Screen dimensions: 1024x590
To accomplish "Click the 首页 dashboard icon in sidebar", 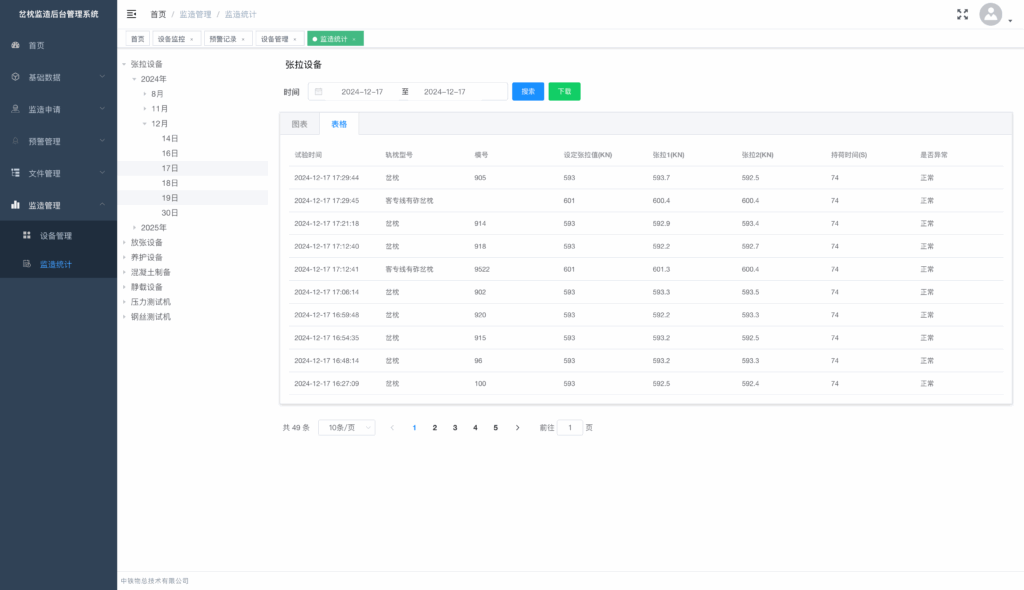I will 15,45.
